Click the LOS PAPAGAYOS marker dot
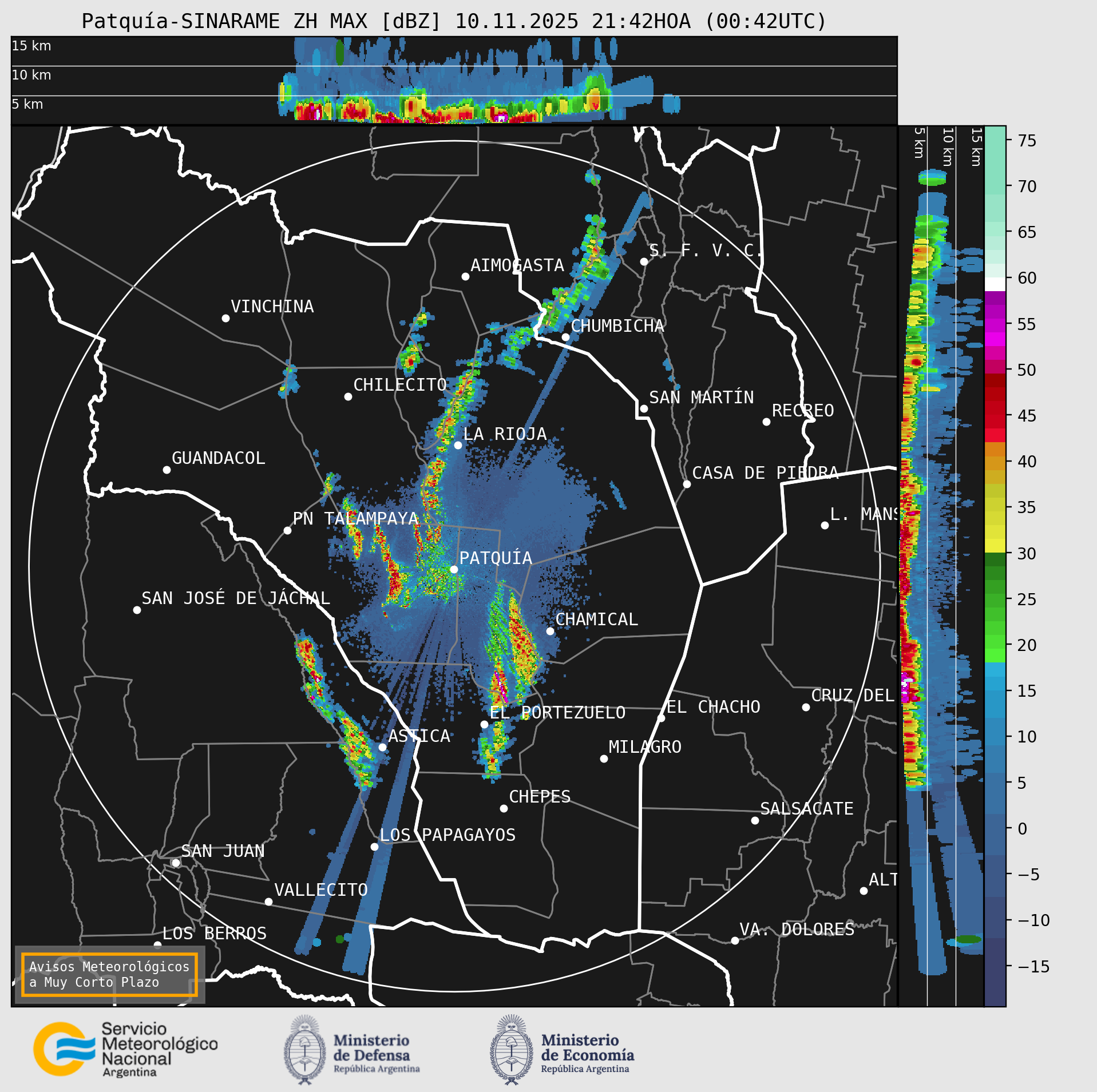Viewport: 1097px width, 1092px height. [x=374, y=847]
